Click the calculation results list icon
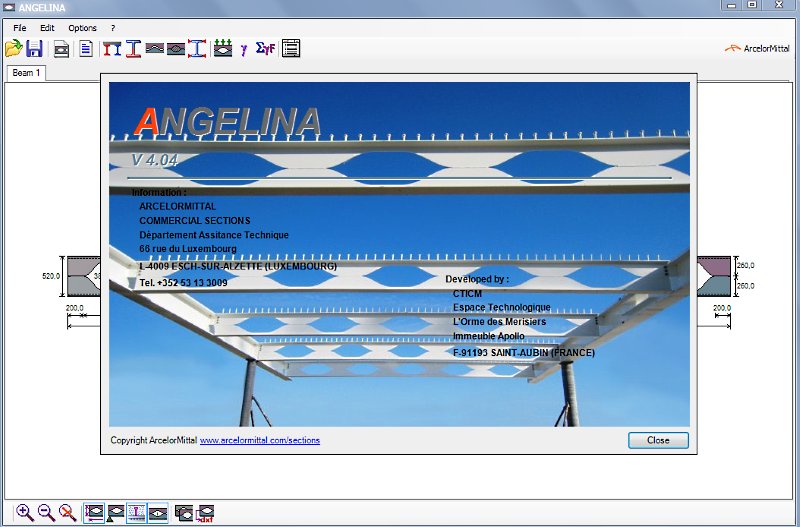Screen dimensions: 800x527 click(x=291, y=48)
